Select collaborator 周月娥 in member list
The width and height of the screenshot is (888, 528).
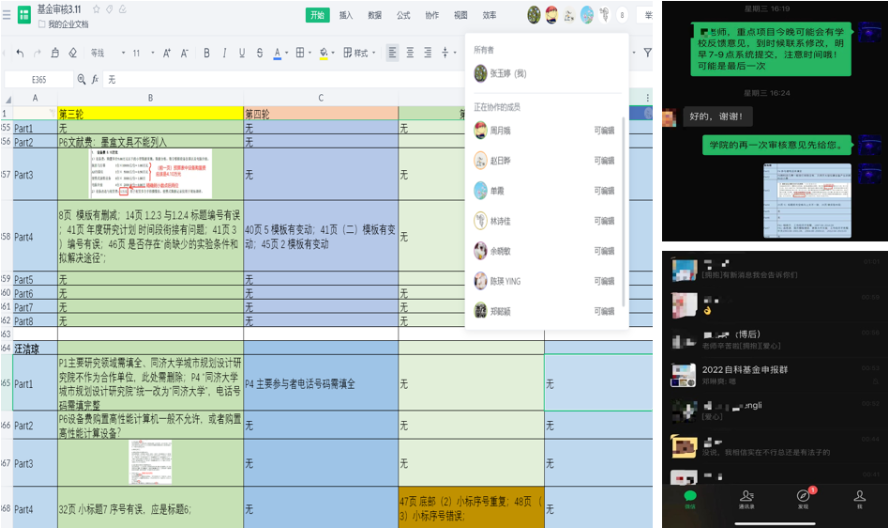click(502, 130)
